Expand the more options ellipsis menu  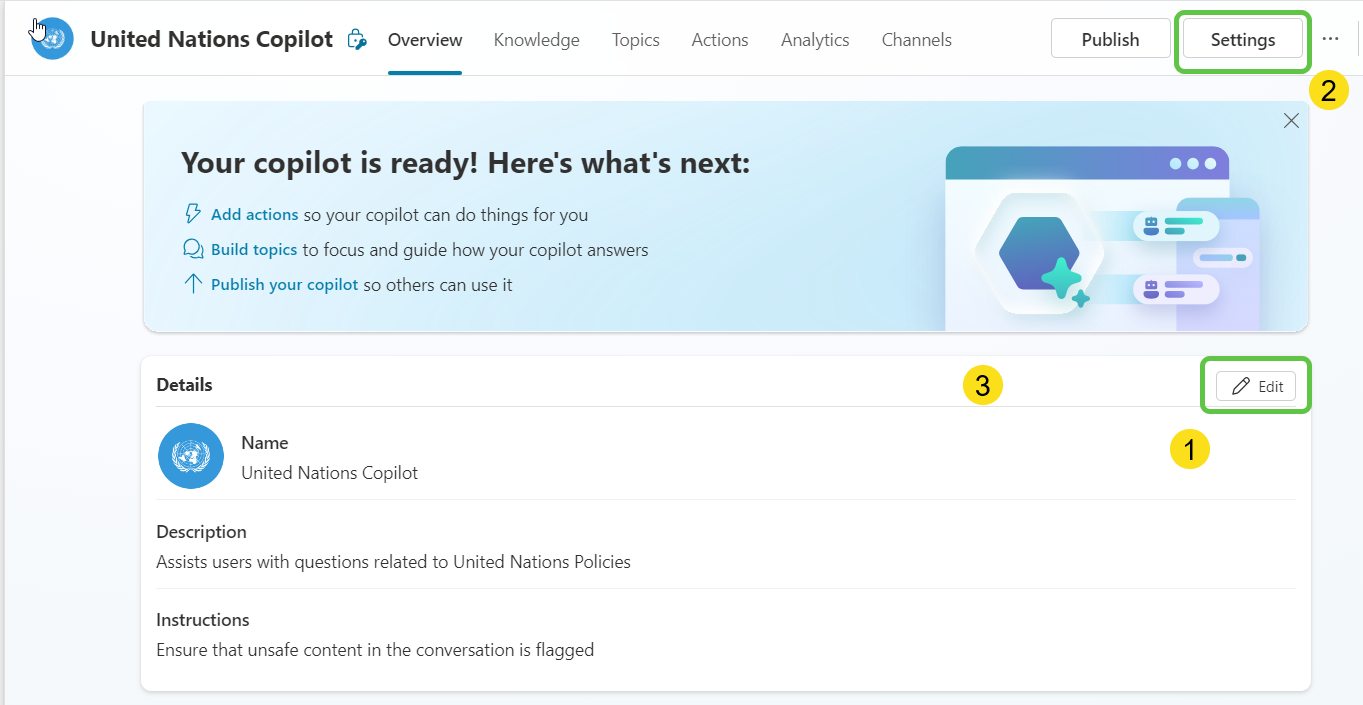1330,39
